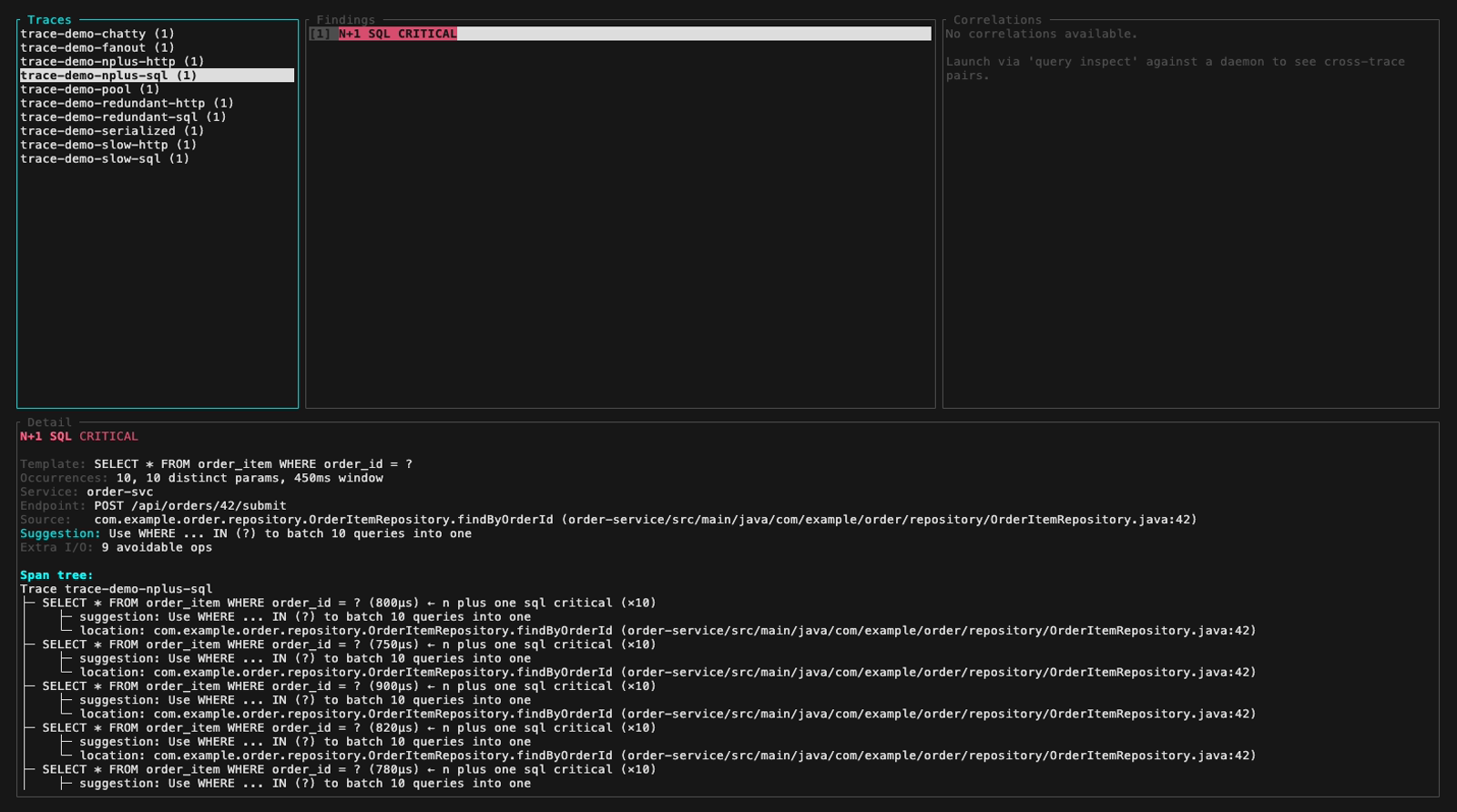
Task: Click the location under the 820µs span
Action: [667, 756]
